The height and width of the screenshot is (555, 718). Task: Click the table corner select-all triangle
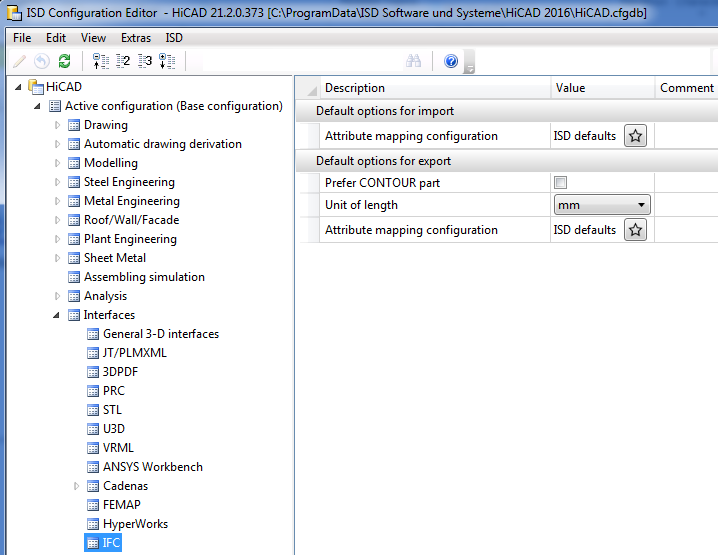point(312,90)
